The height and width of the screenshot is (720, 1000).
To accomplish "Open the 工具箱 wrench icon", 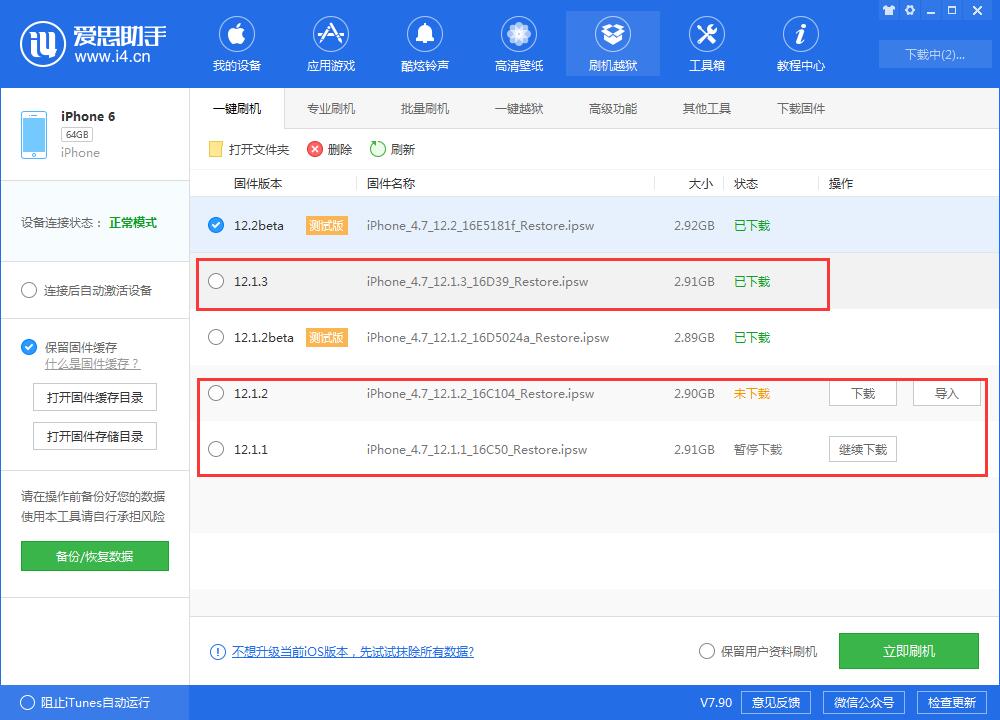I will [x=706, y=32].
